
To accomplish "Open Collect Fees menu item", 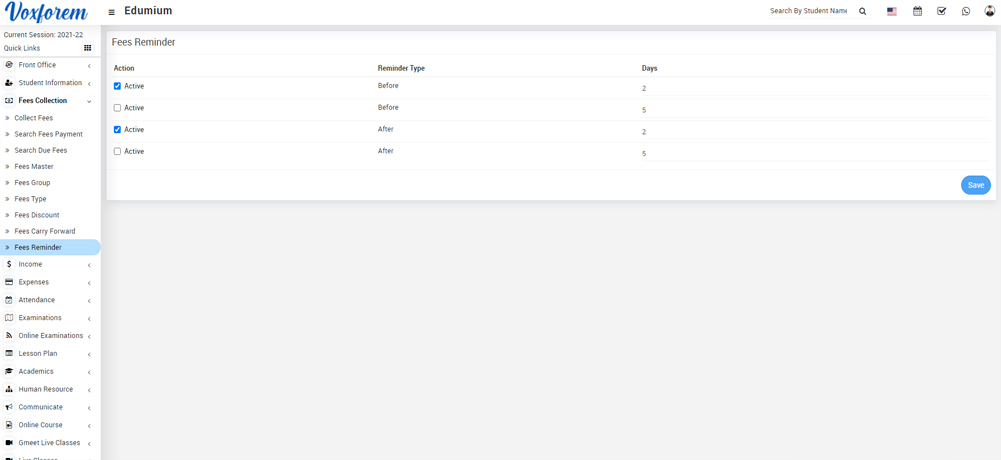I will click(x=34, y=118).
